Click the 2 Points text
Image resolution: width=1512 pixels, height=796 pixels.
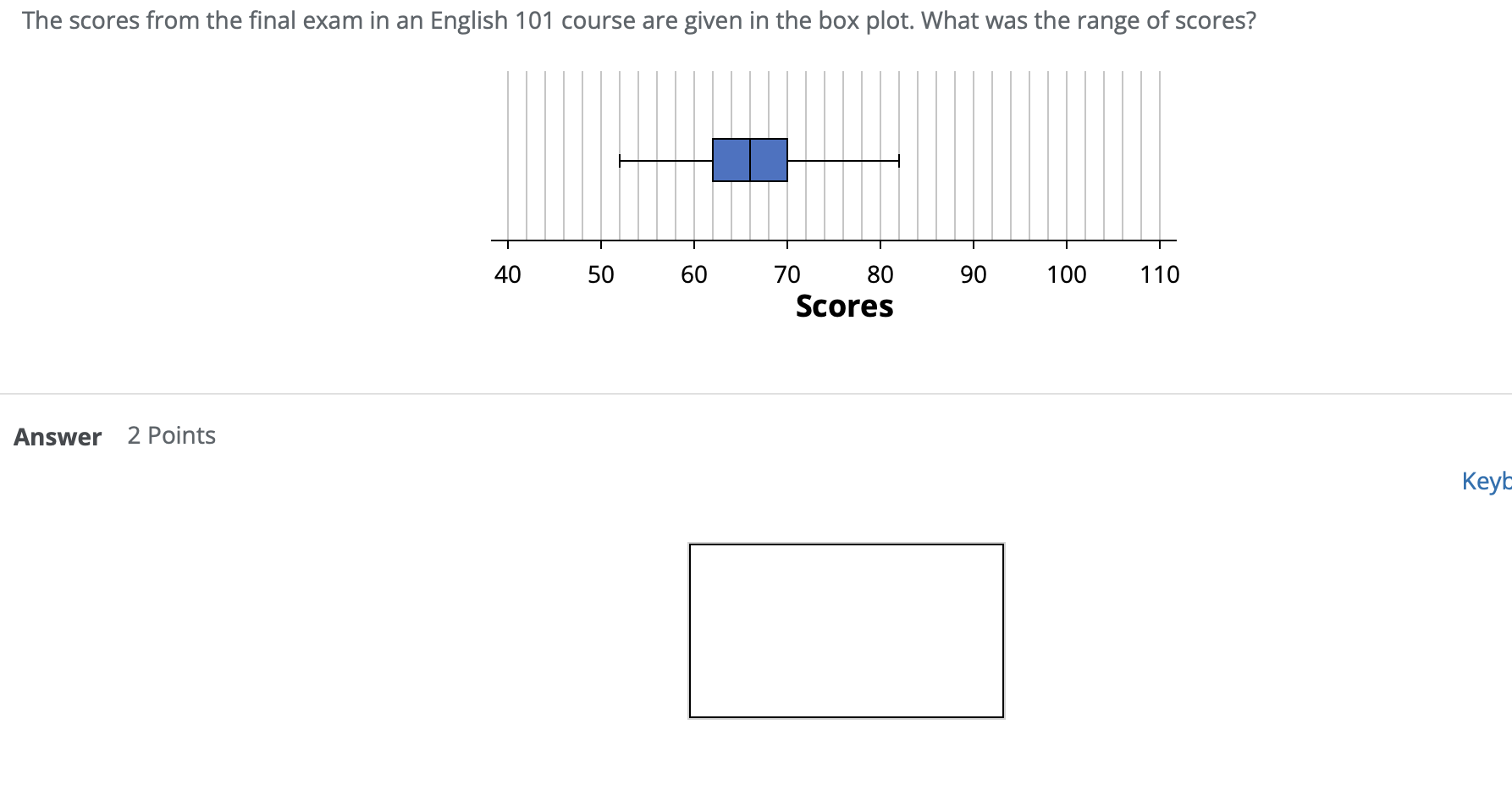pos(171,434)
